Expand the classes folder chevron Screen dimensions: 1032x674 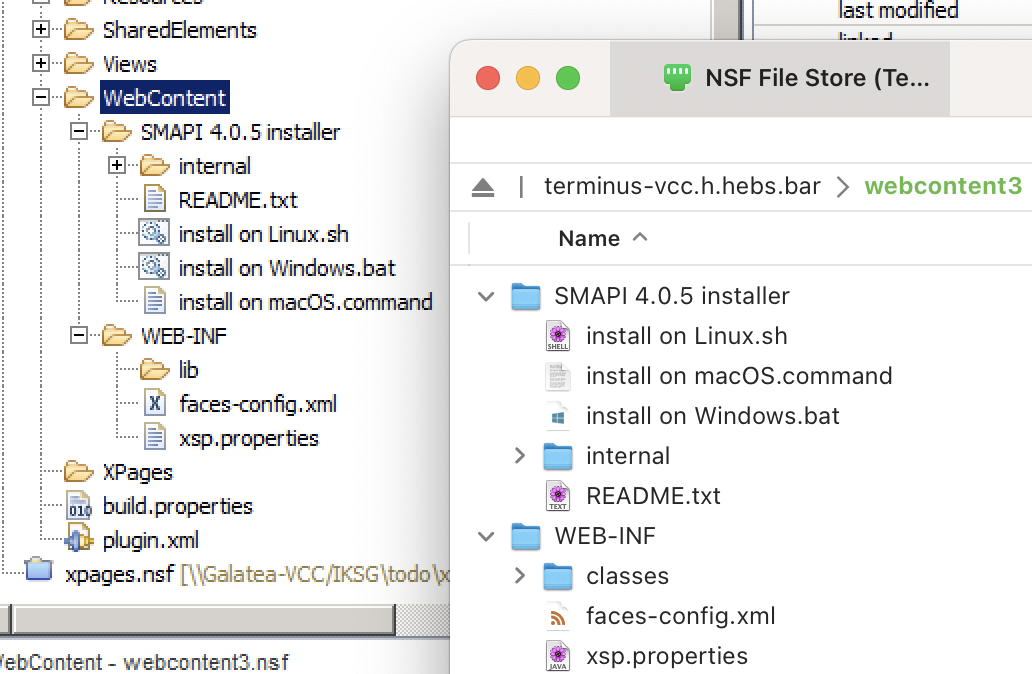click(519, 576)
